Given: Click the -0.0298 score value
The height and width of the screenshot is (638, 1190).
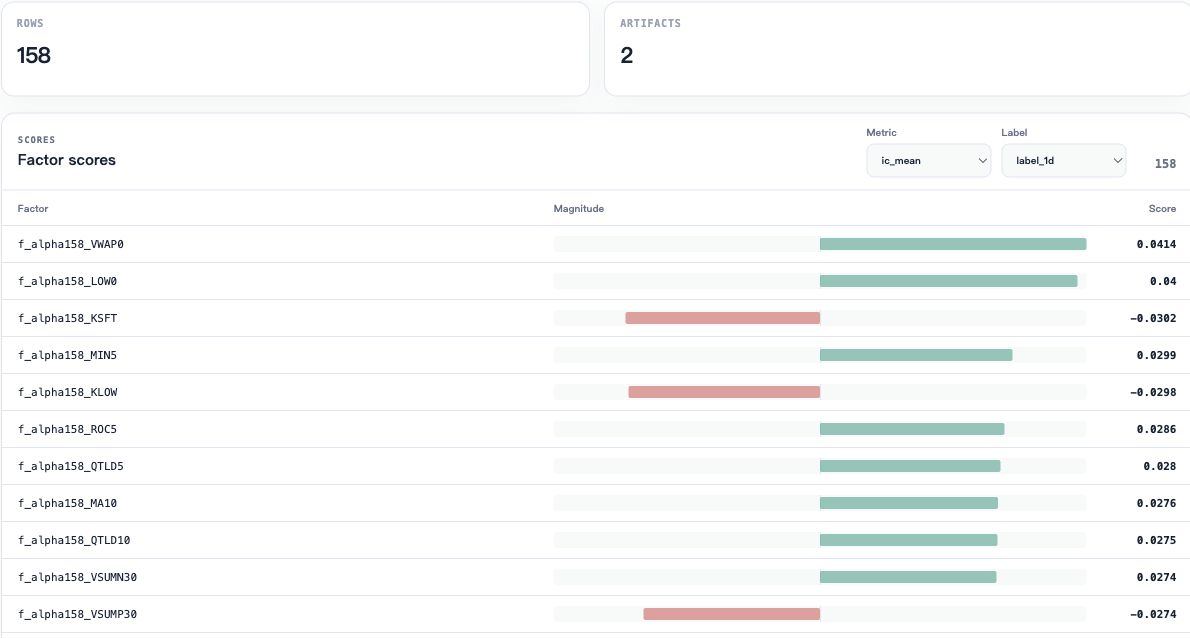Looking at the screenshot, I should pyautogui.click(x=1153, y=392).
